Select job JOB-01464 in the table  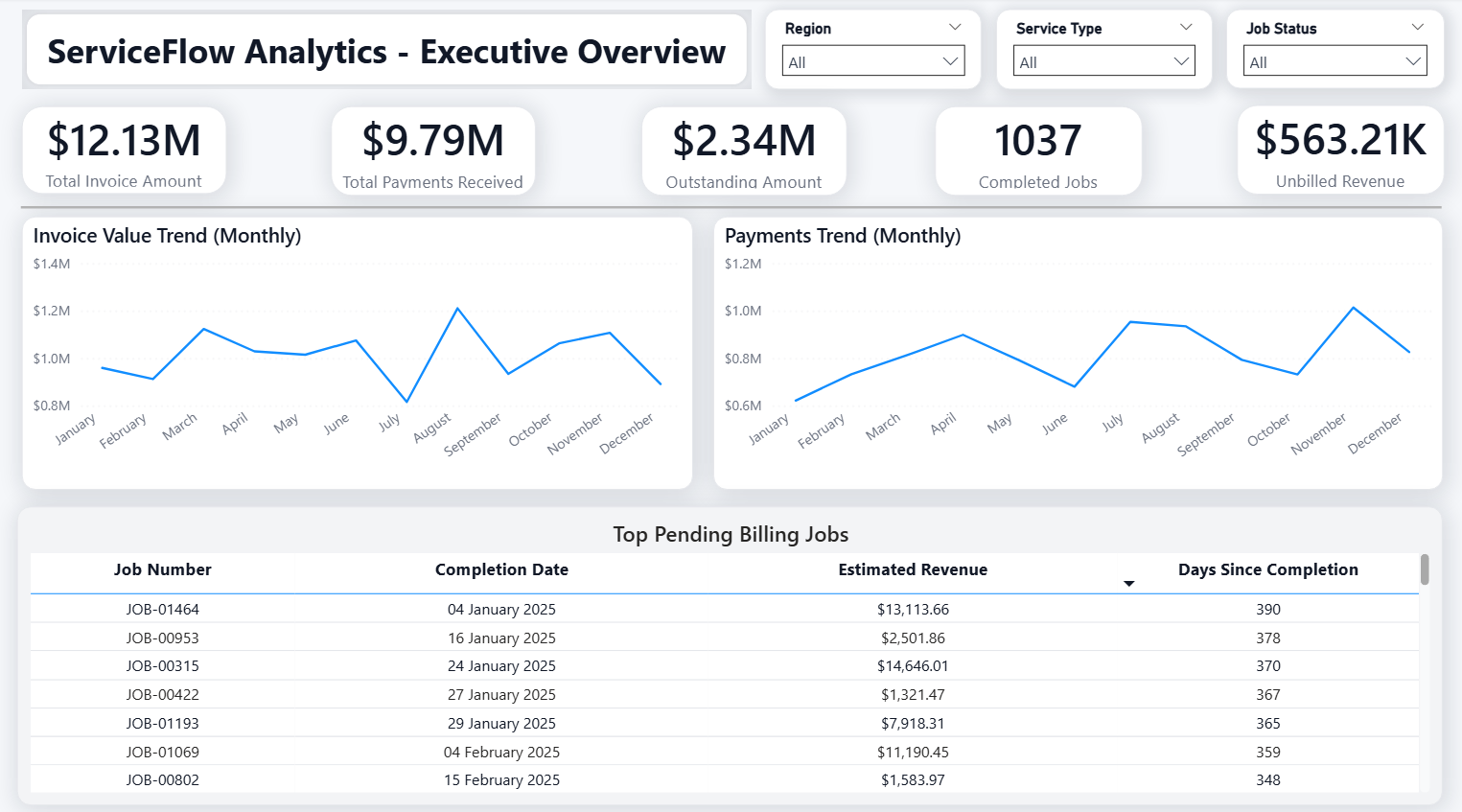163,609
